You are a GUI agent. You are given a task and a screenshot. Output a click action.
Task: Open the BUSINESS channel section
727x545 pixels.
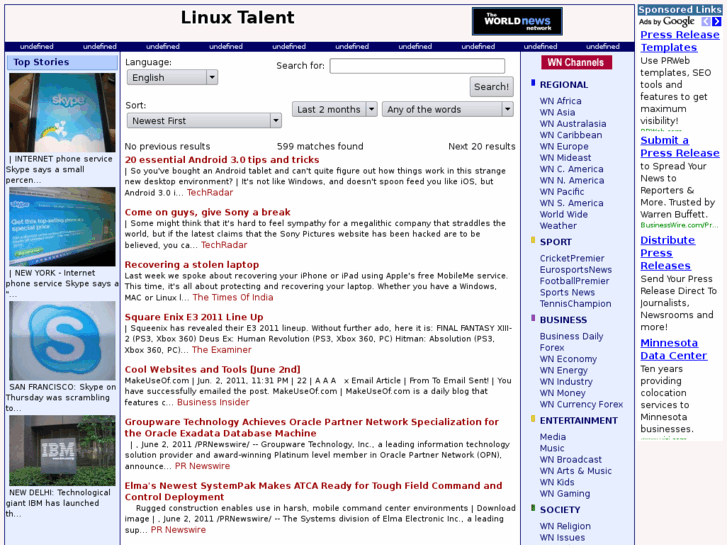coord(563,320)
